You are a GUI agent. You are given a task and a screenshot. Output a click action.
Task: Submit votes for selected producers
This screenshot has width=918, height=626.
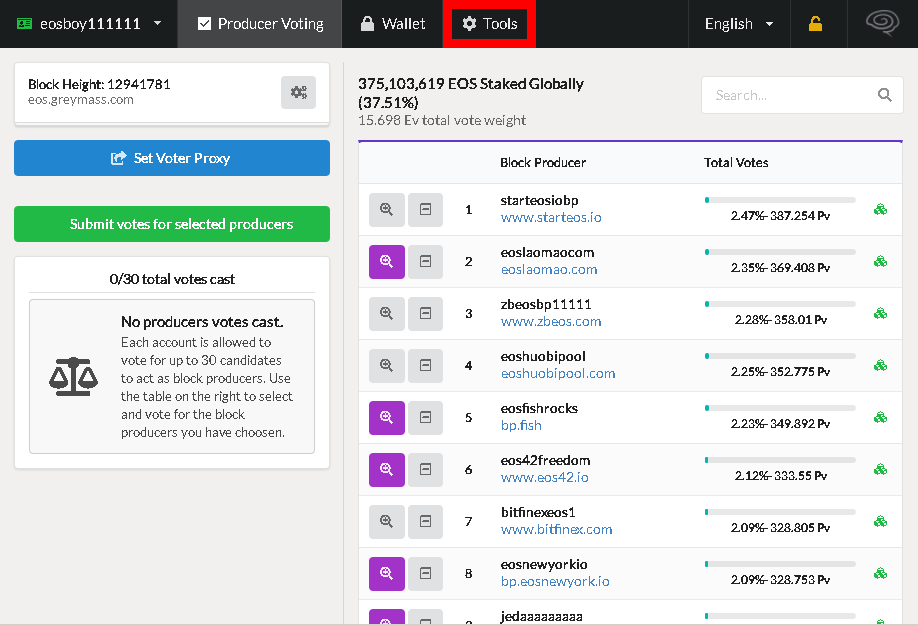[172, 224]
